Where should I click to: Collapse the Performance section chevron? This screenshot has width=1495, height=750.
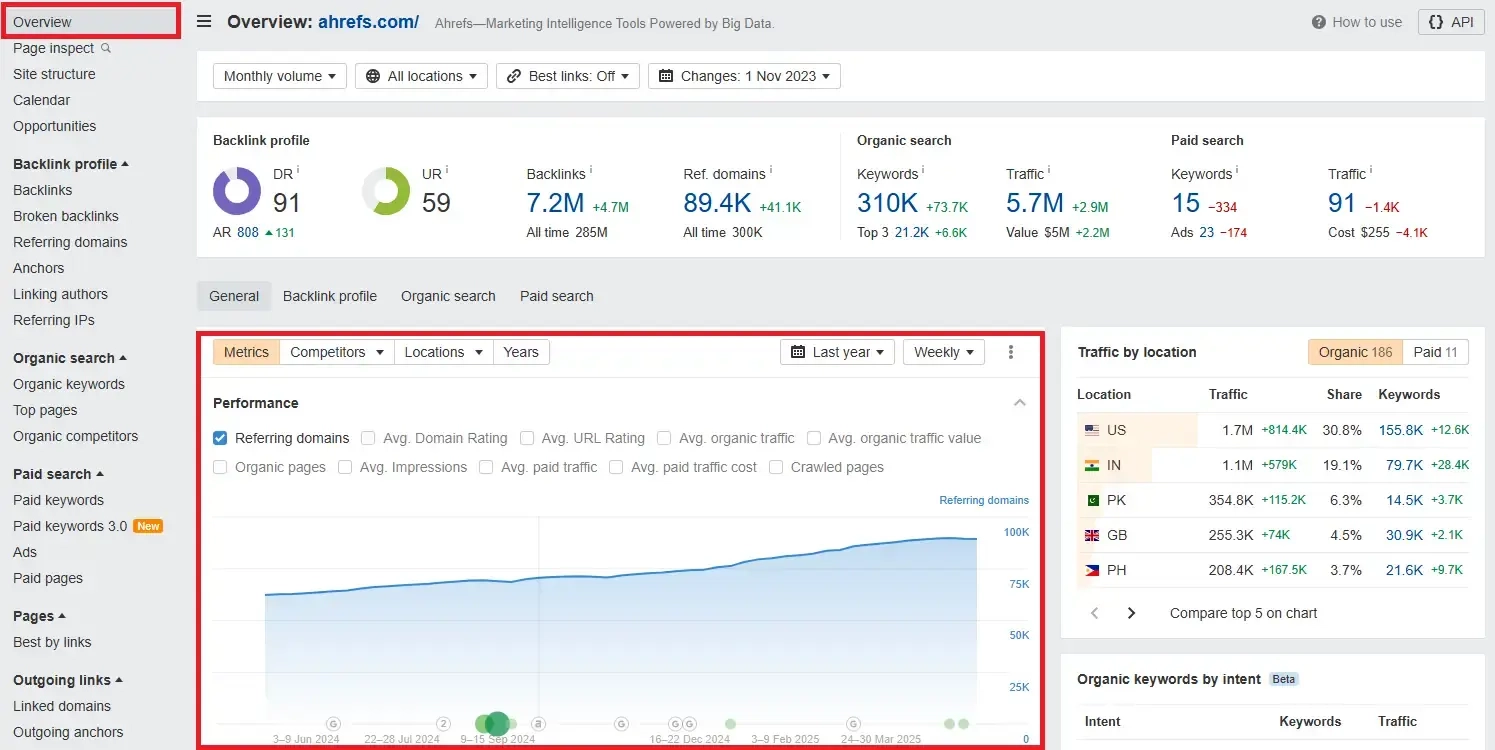pos(1019,403)
